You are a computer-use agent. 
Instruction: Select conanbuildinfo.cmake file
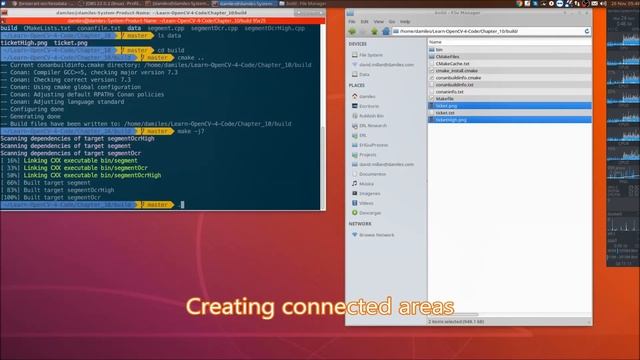(509, 78)
